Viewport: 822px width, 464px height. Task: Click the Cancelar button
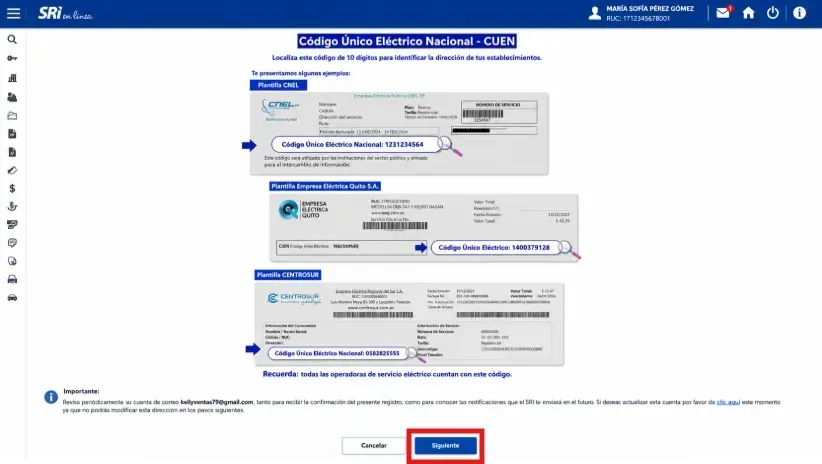click(x=374, y=445)
